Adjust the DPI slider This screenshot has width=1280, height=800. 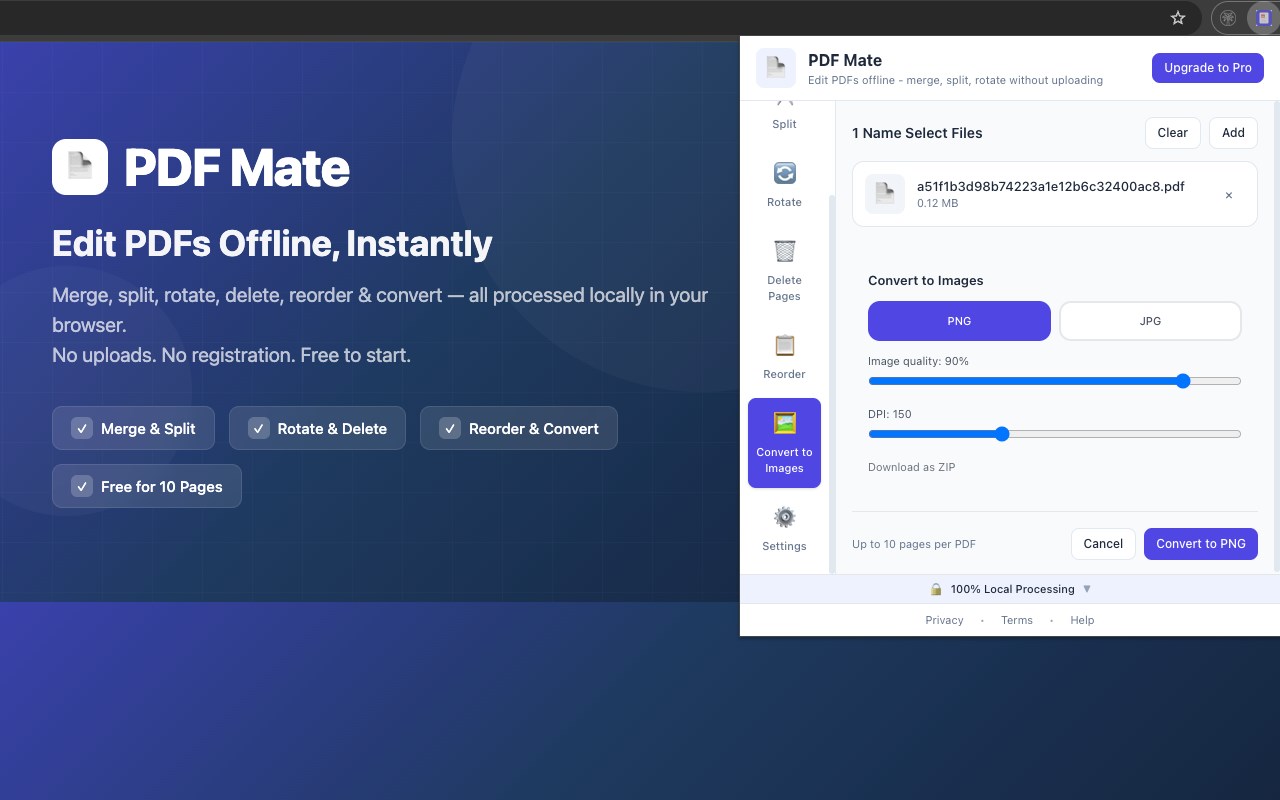(x=1055, y=434)
